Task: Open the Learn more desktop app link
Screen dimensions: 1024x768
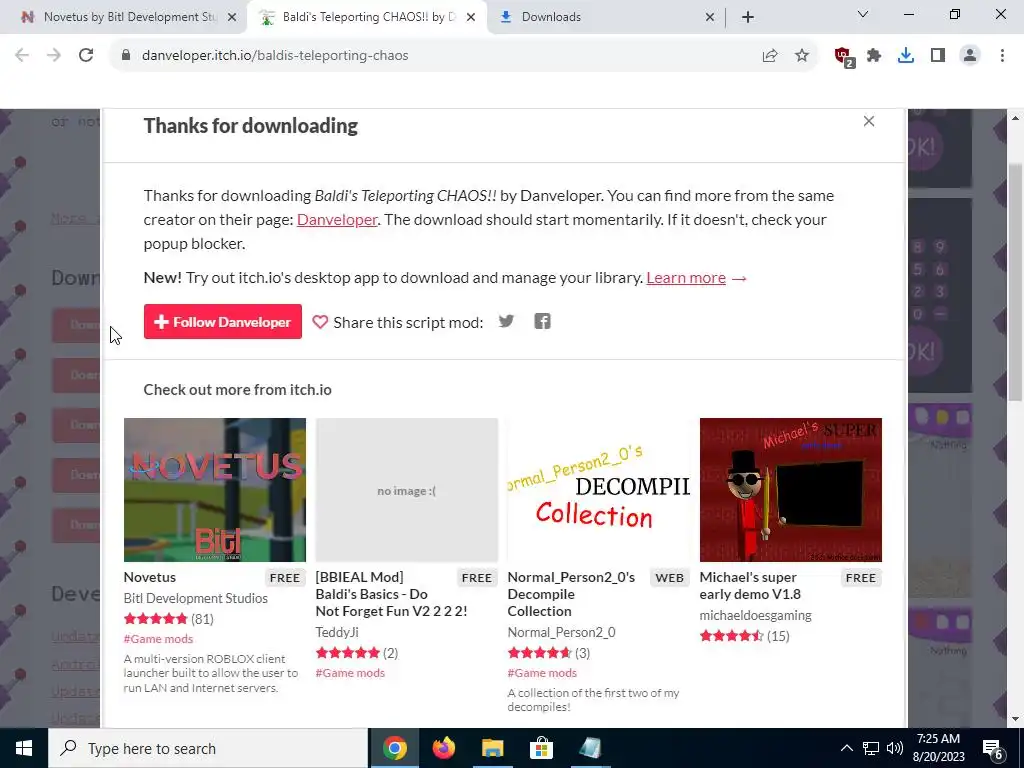Action: point(686,278)
